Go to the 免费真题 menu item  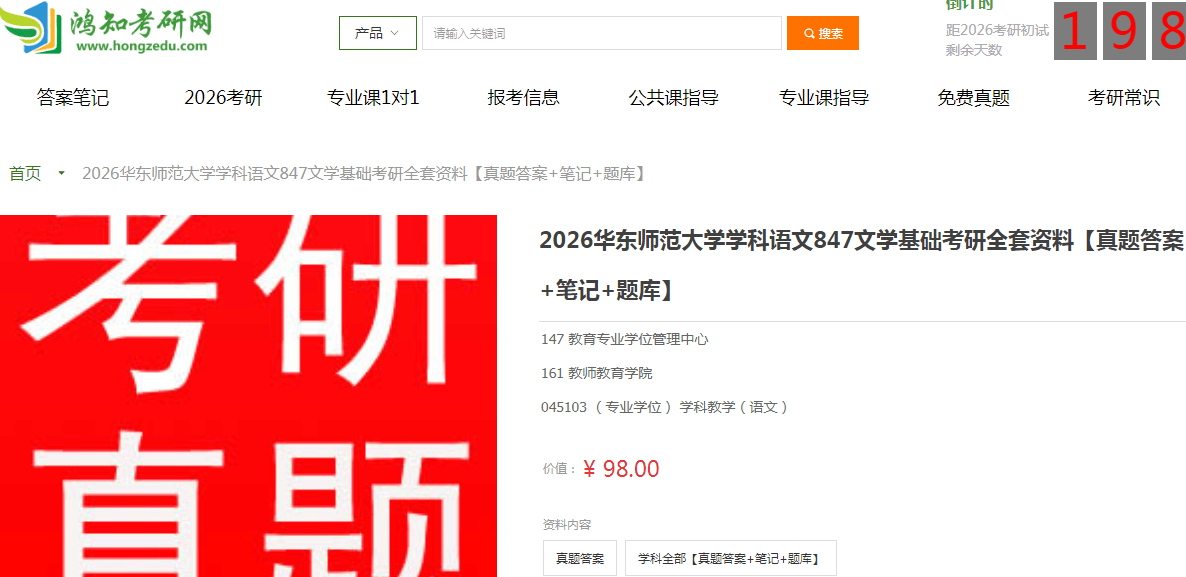click(x=973, y=98)
